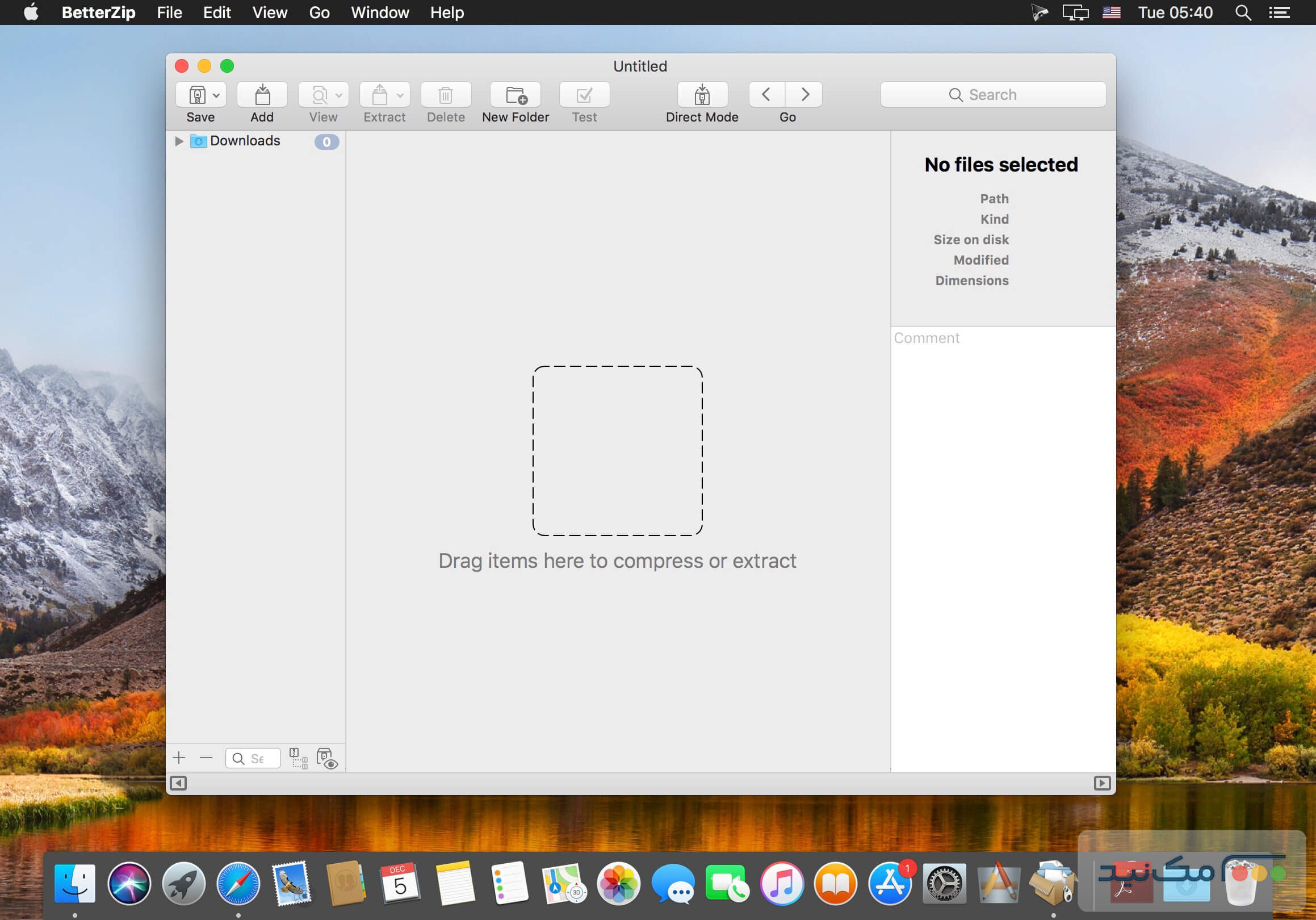The image size is (1316, 920).
Task: Go back with the left chevron button
Action: pyautogui.click(x=766, y=95)
